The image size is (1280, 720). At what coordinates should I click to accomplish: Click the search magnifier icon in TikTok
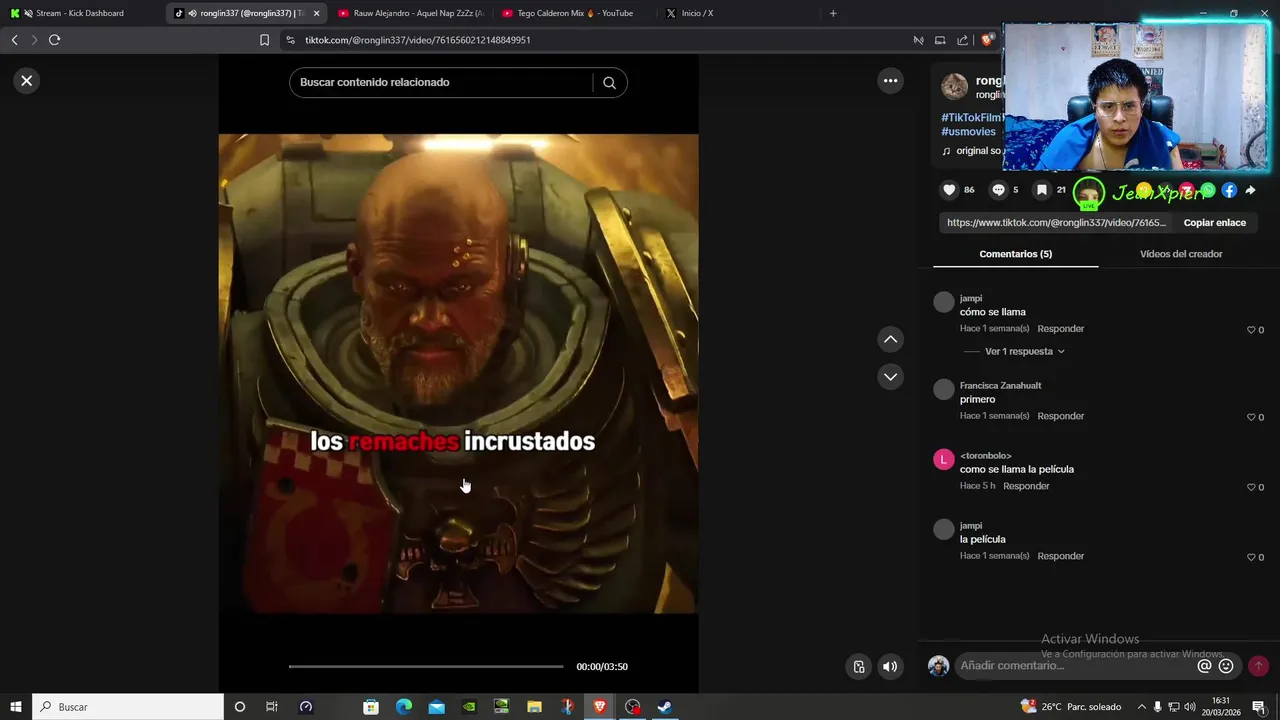coord(609,83)
